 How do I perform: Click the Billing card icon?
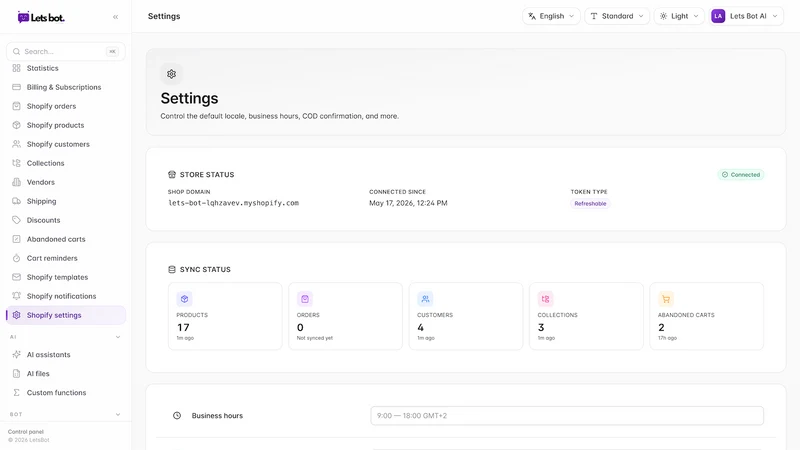click(x=16, y=87)
